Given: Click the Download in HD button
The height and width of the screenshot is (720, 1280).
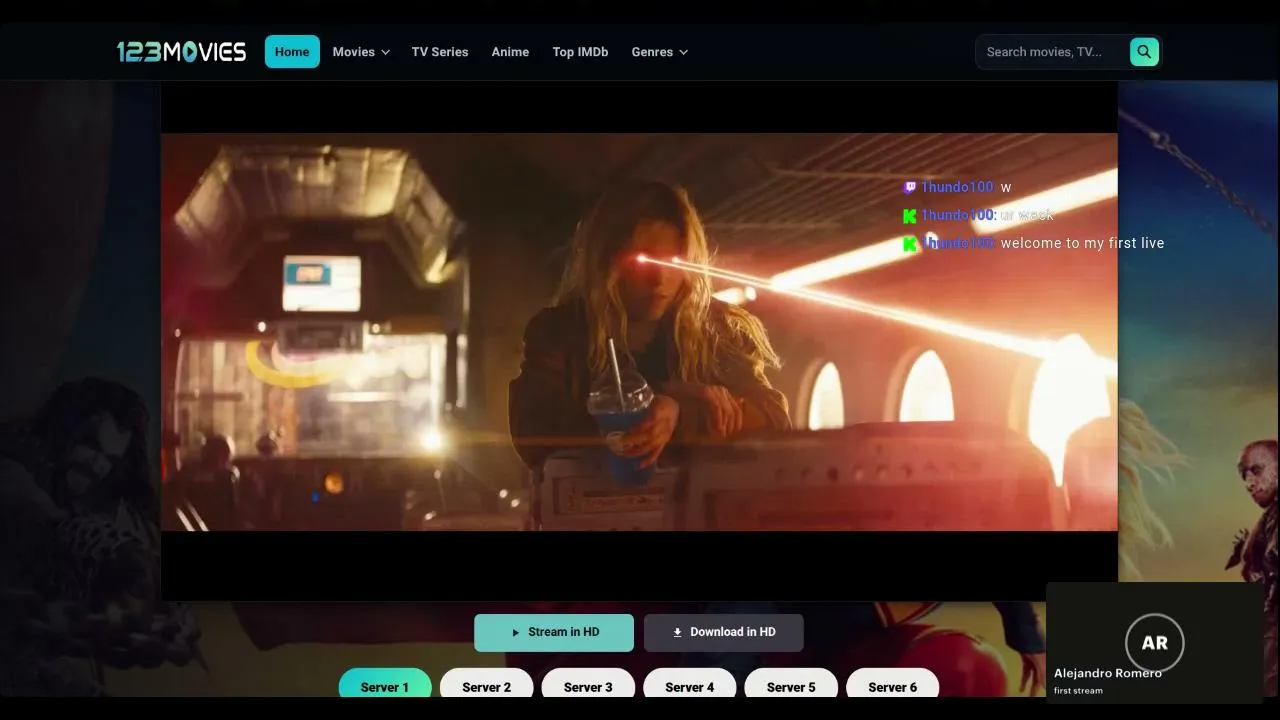Looking at the screenshot, I should coord(724,633).
